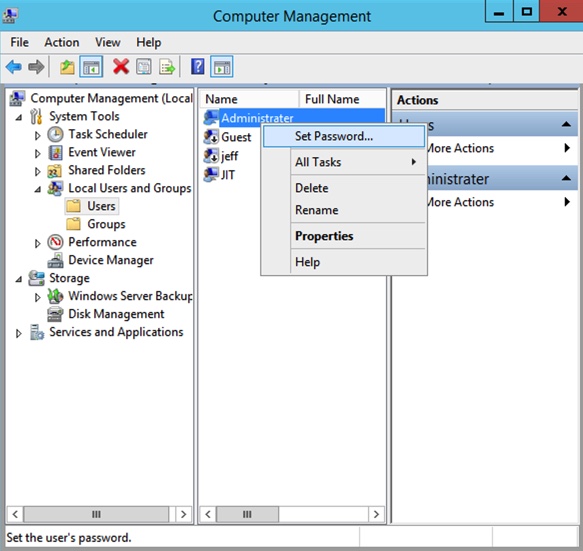583x551 pixels.
Task: Choose Delete from the context menu
Action: (344, 188)
